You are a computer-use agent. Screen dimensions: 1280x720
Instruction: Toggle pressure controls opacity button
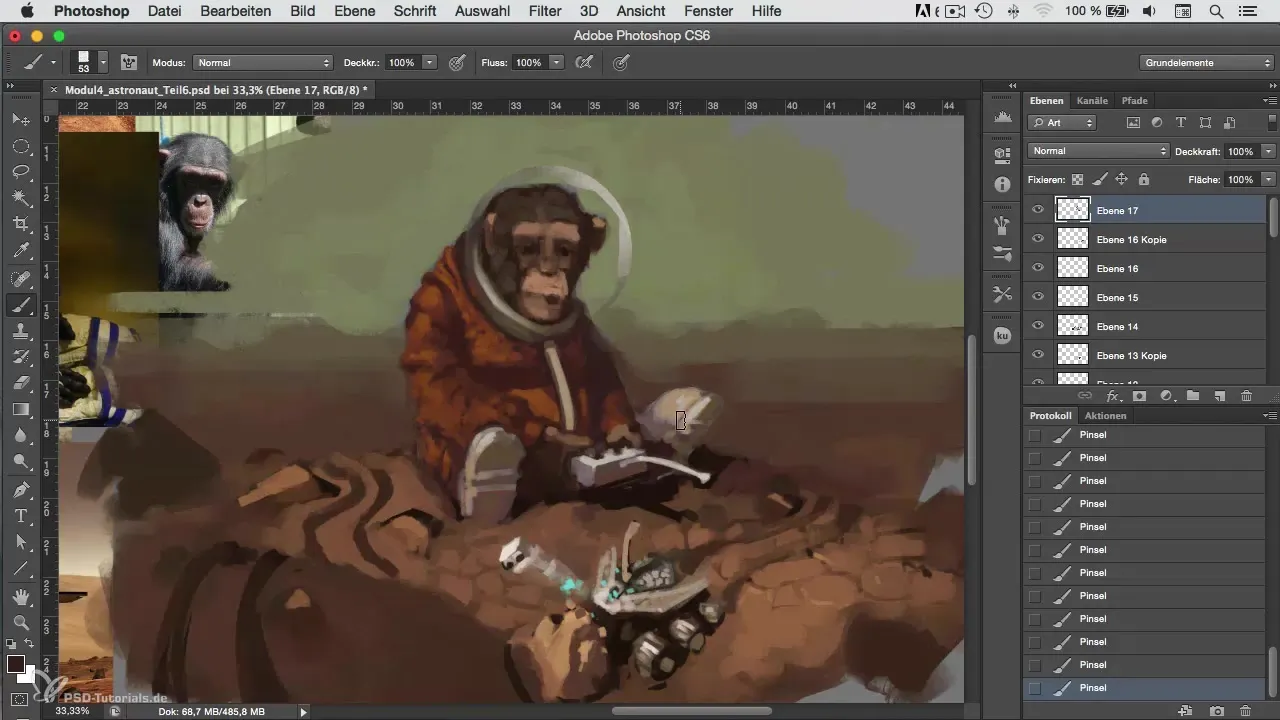point(457,62)
